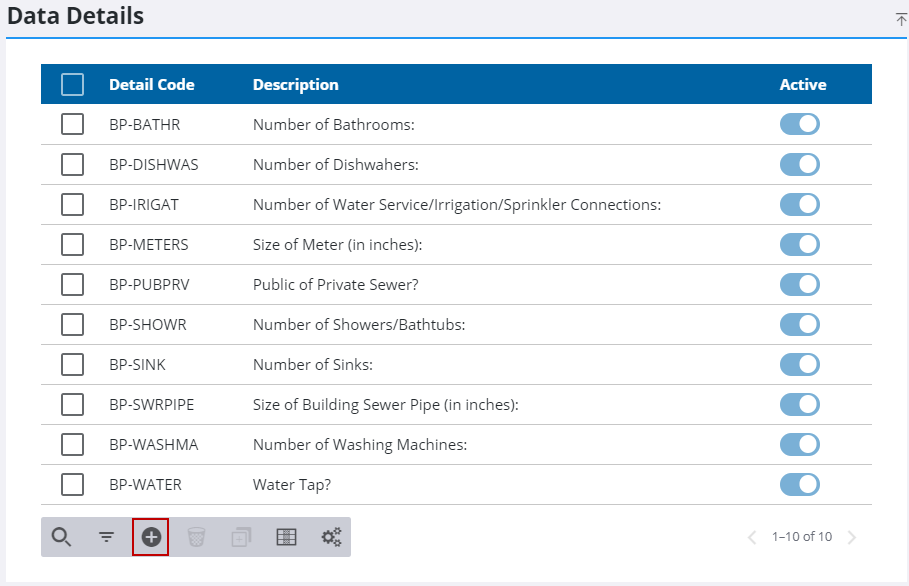Toggle Active switch for BP-SINK
The image size is (909, 586).
click(x=799, y=365)
